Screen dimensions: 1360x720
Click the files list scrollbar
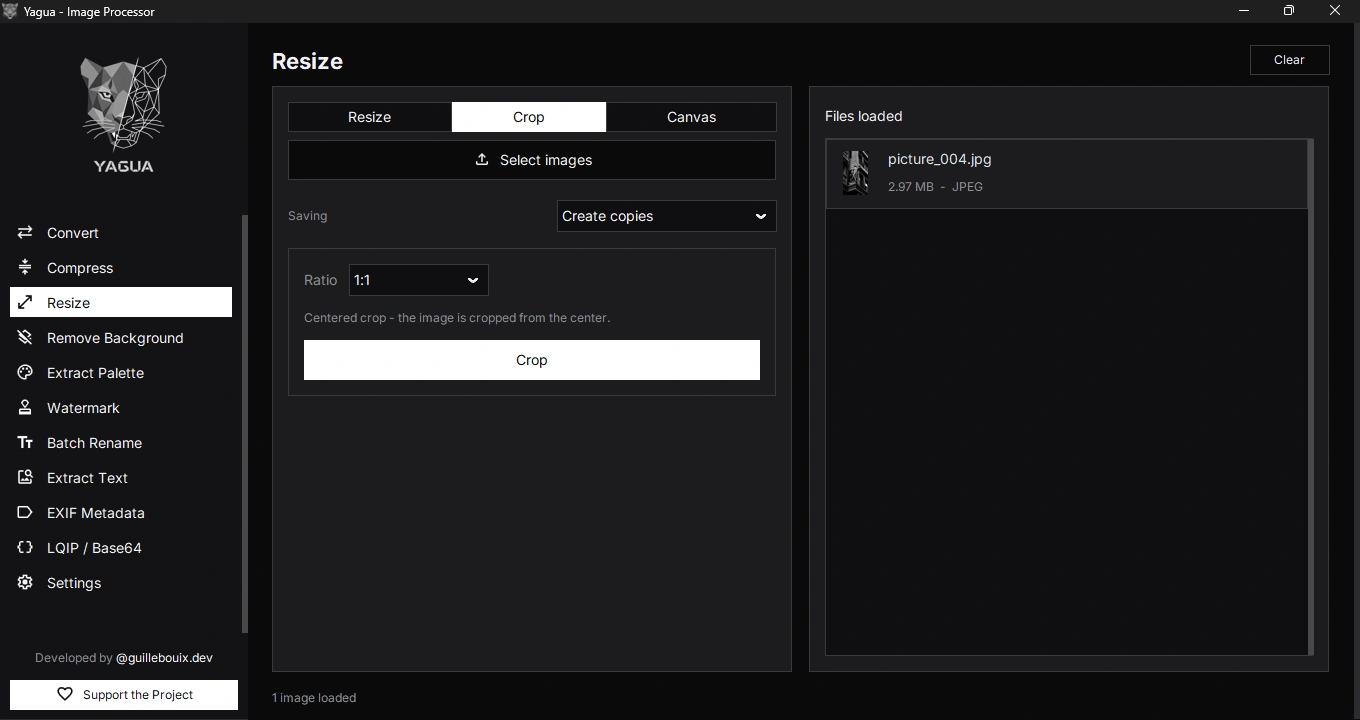click(1310, 397)
